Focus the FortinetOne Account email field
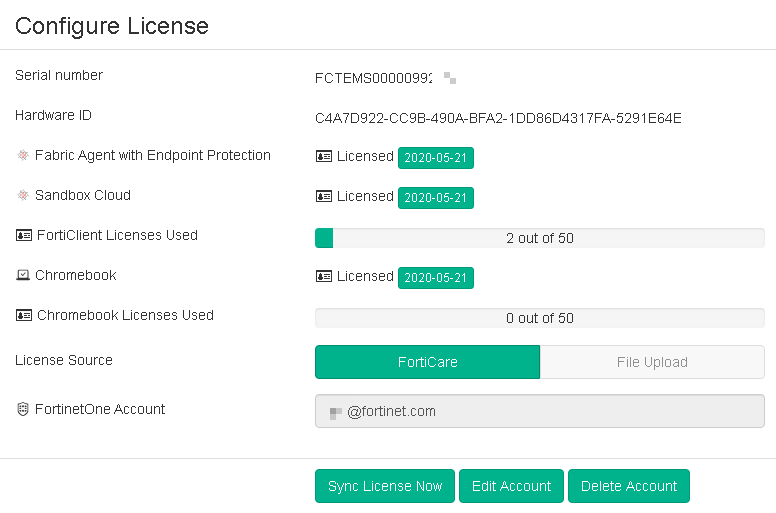776x513 pixels. (540, 411)
